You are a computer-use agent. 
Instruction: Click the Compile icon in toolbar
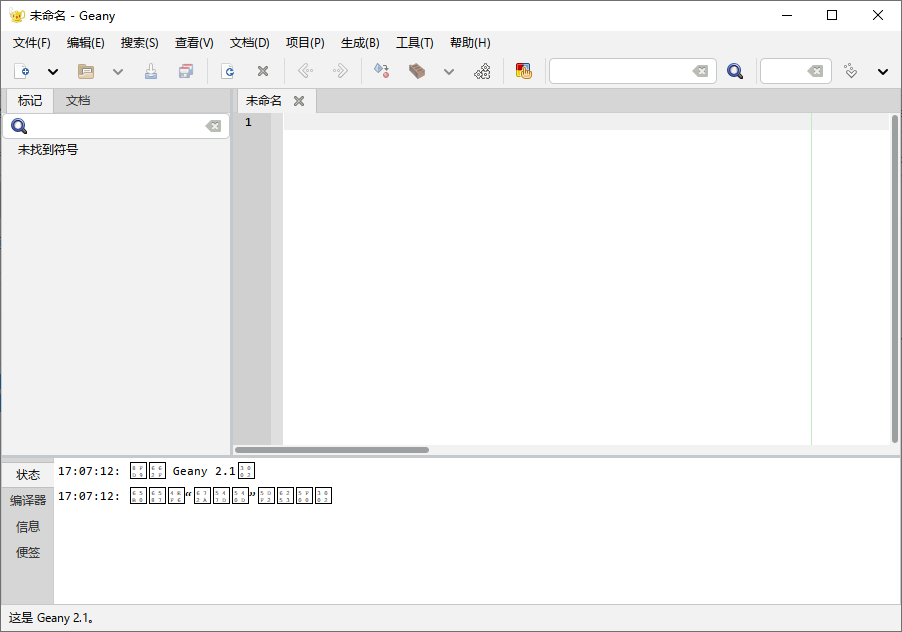point(381,71)
